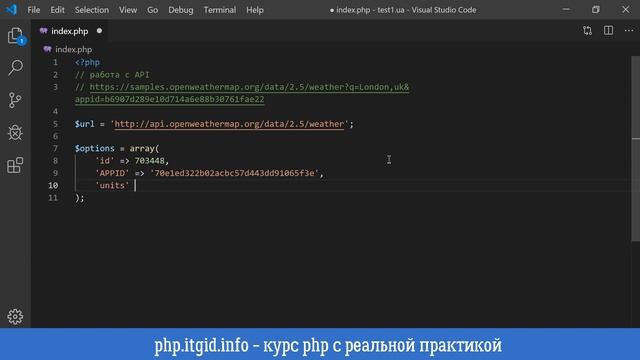The width and height of the screenshot is (640, 360).
Task: Click the $options variable
Action: [95, 148]
